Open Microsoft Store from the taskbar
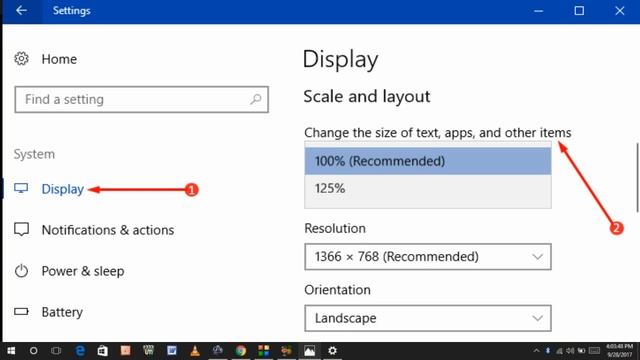This screenshot has height=360, width=640. [x=102, y=351]
